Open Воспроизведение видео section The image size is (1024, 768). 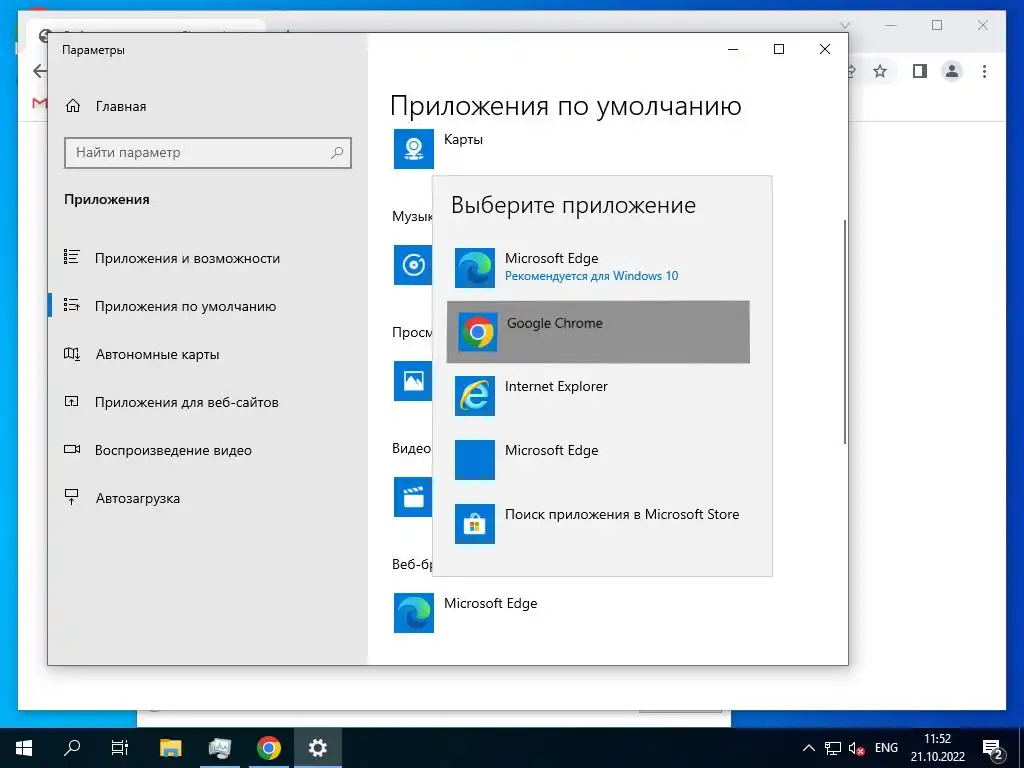[208, 450]
